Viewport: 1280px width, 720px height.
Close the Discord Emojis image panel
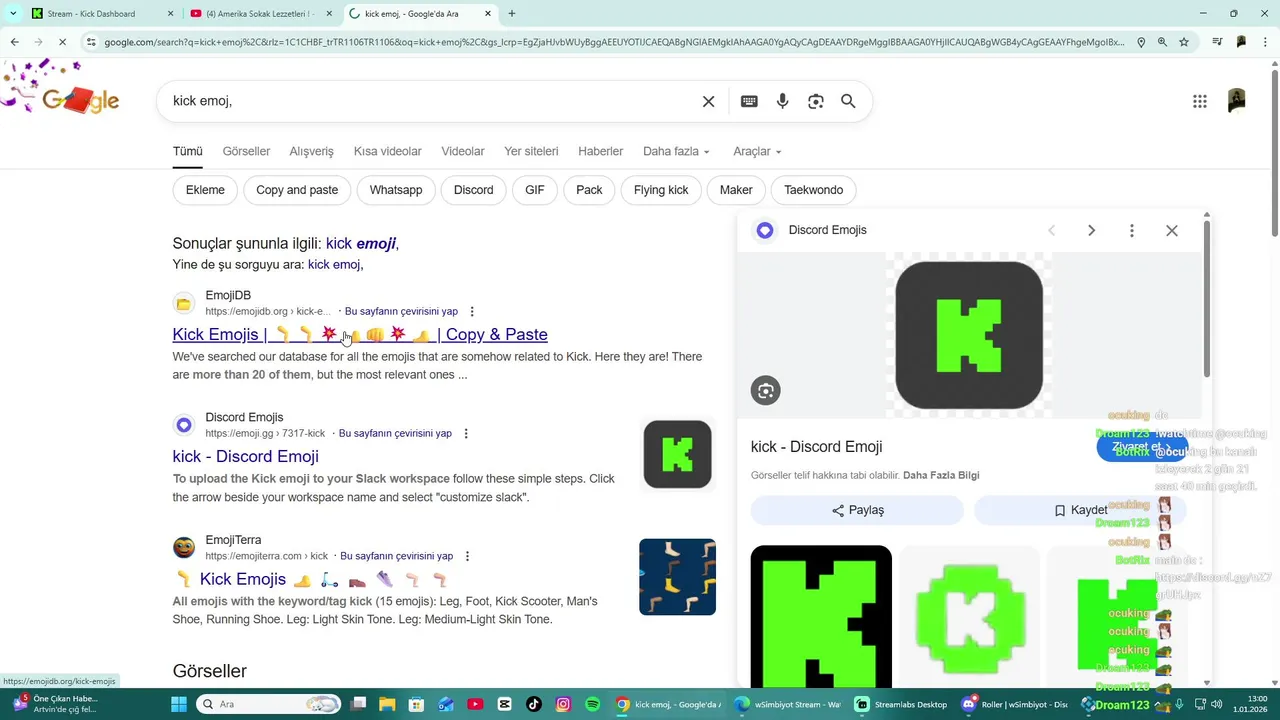coord(1172,230)
